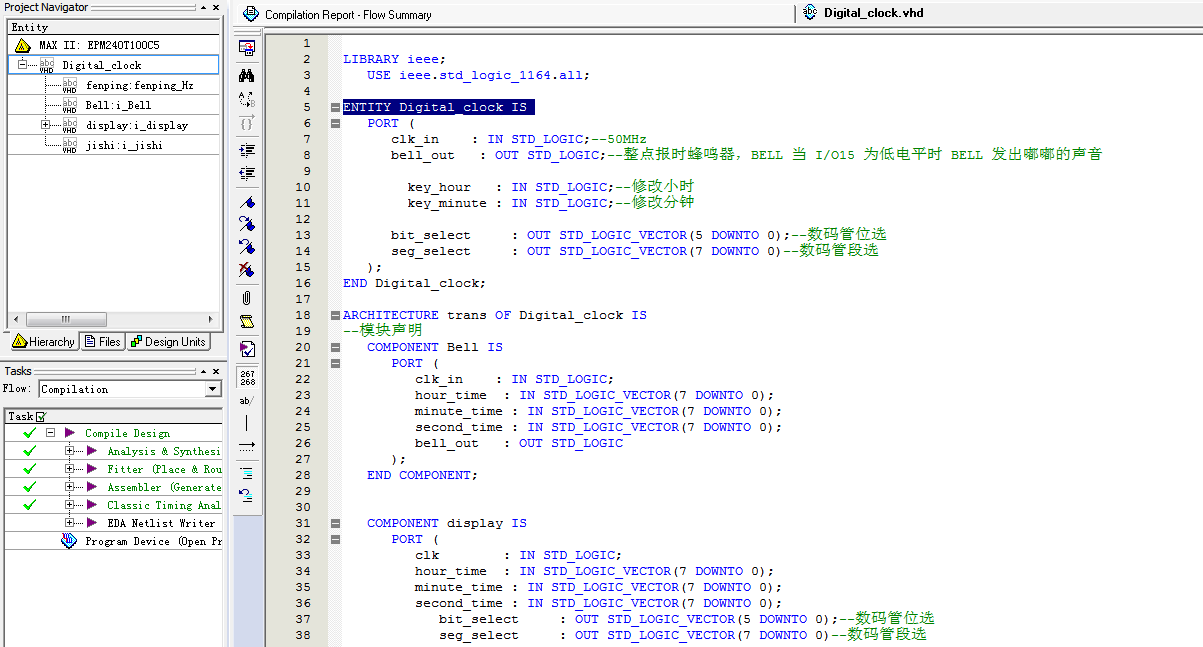The height and width of the screenshot is (647, 1203).
Task: Toggle line numbers with the 267/268 icon
Action: (x=247, y=376)
